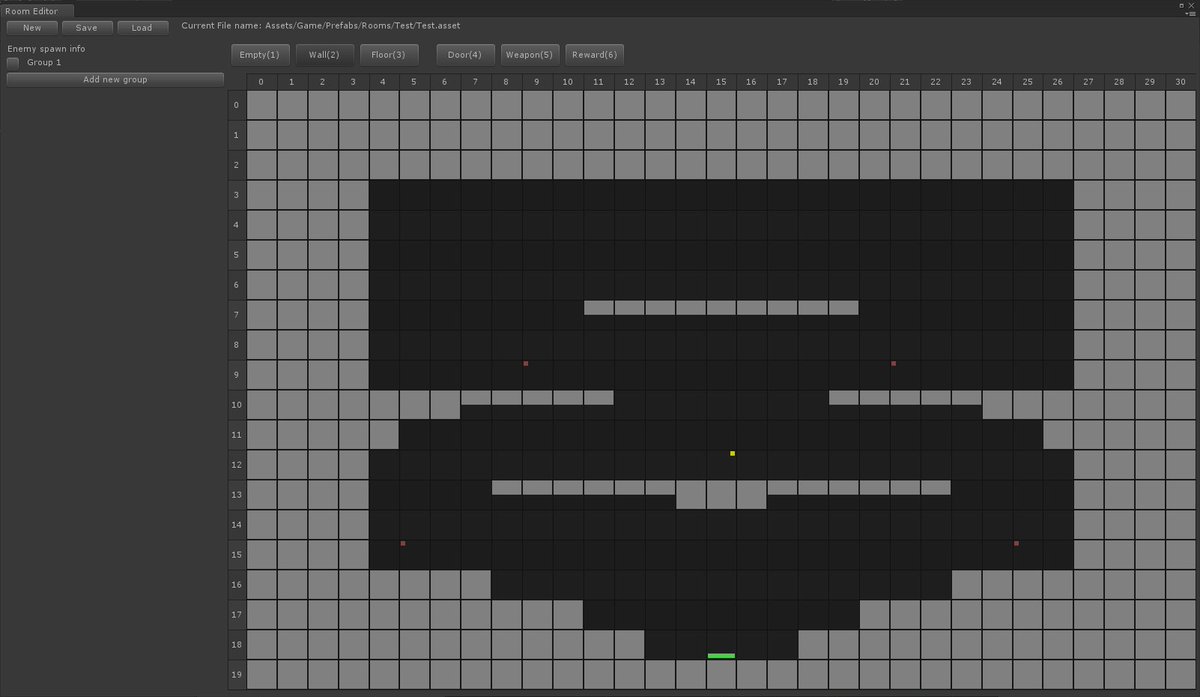Load a different room asset

click(x=143, y=27)
